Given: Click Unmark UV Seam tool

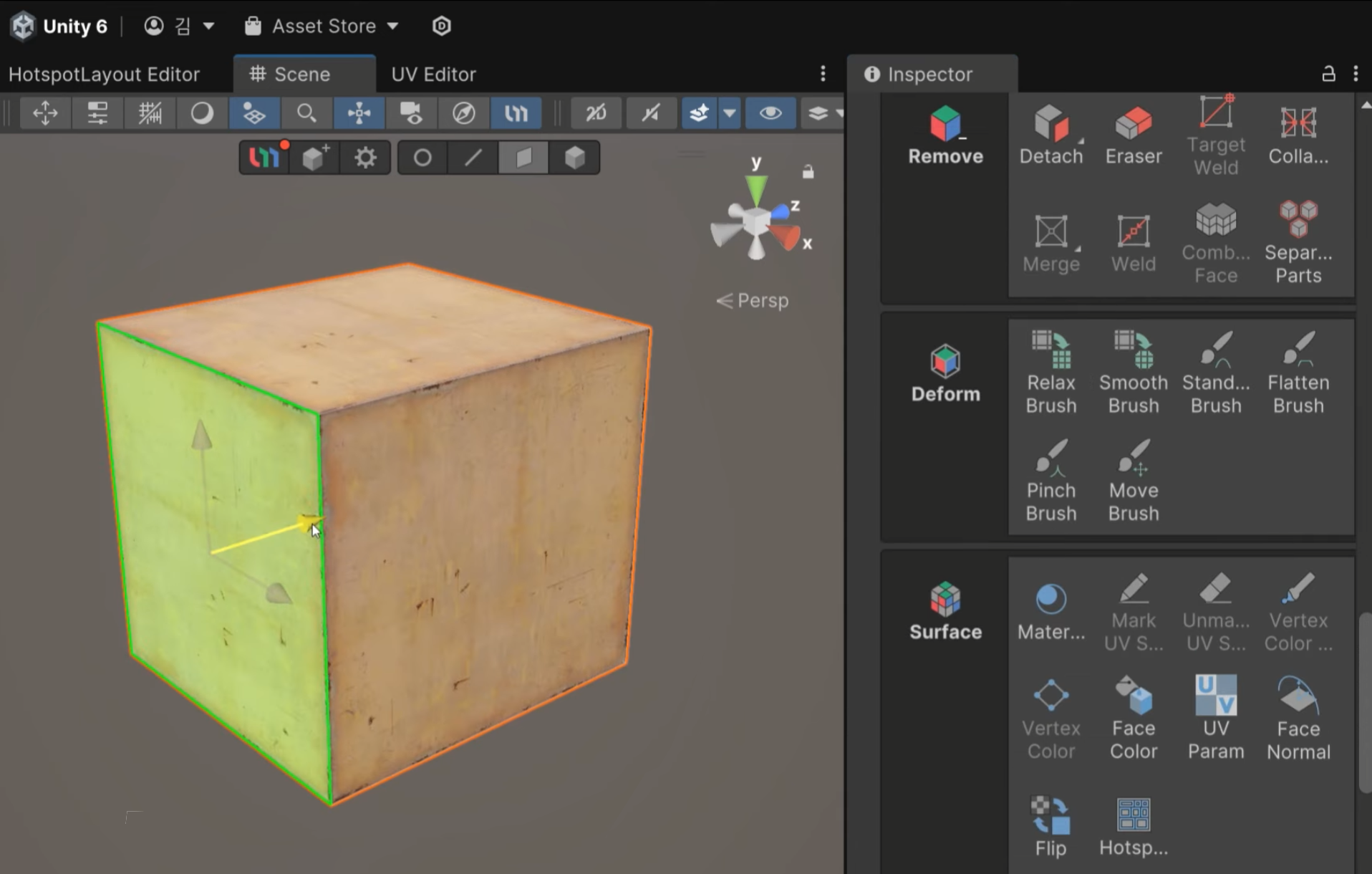Looking at the screenshot, I should pos(1215,613).
